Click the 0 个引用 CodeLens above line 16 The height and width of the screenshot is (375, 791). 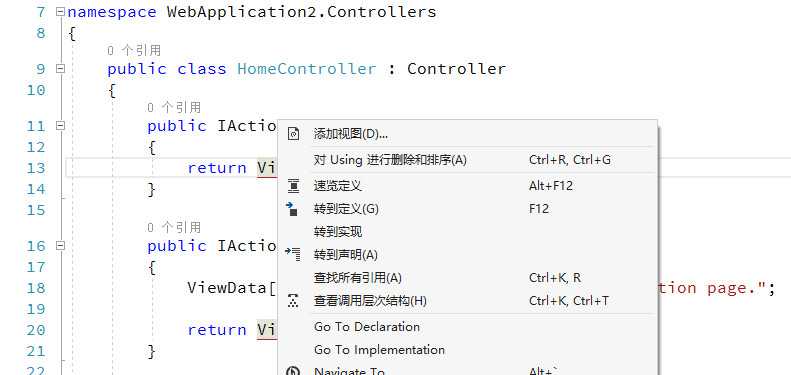174,228
